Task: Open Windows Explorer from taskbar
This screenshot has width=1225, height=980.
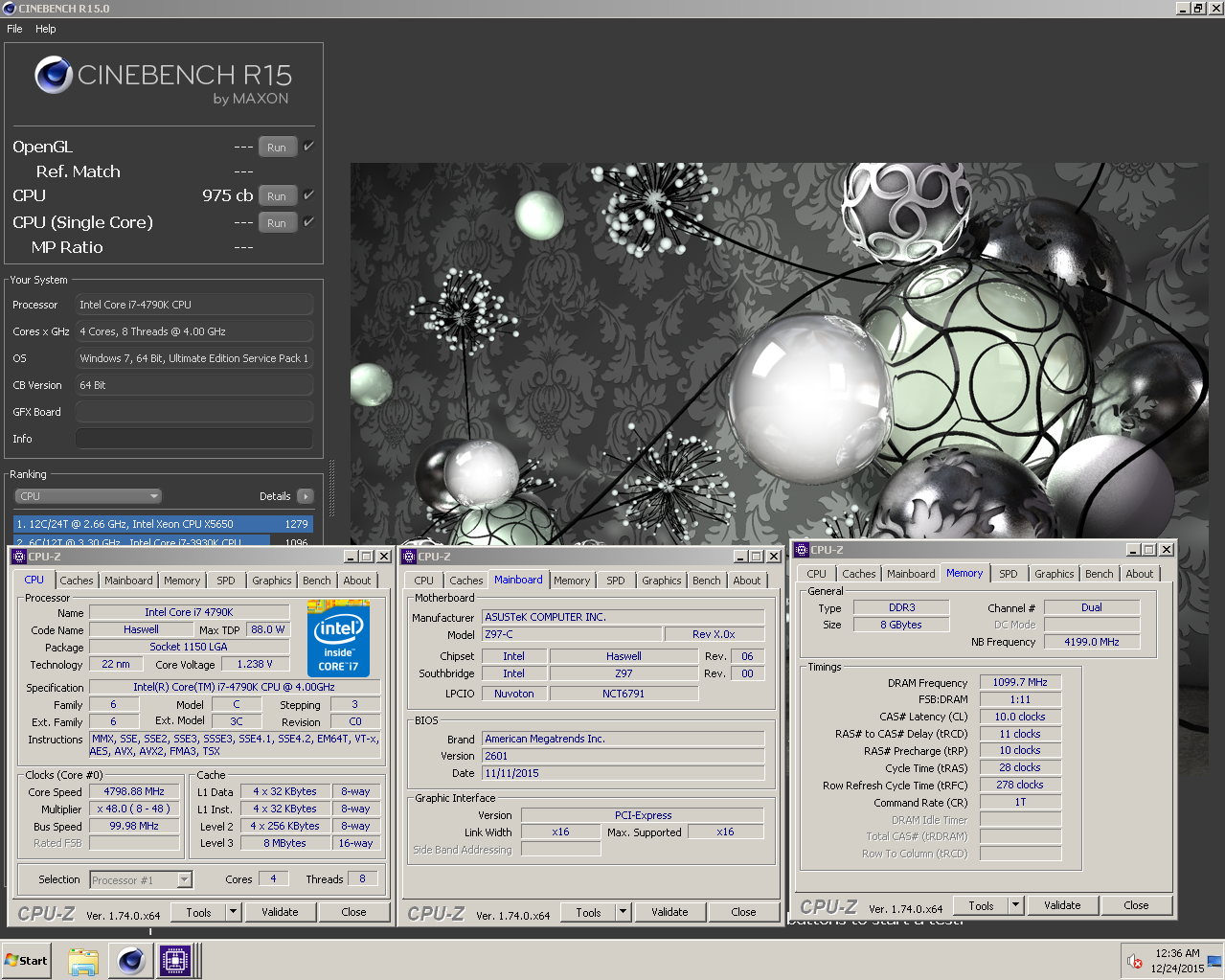Action: (x=83, y=960)
